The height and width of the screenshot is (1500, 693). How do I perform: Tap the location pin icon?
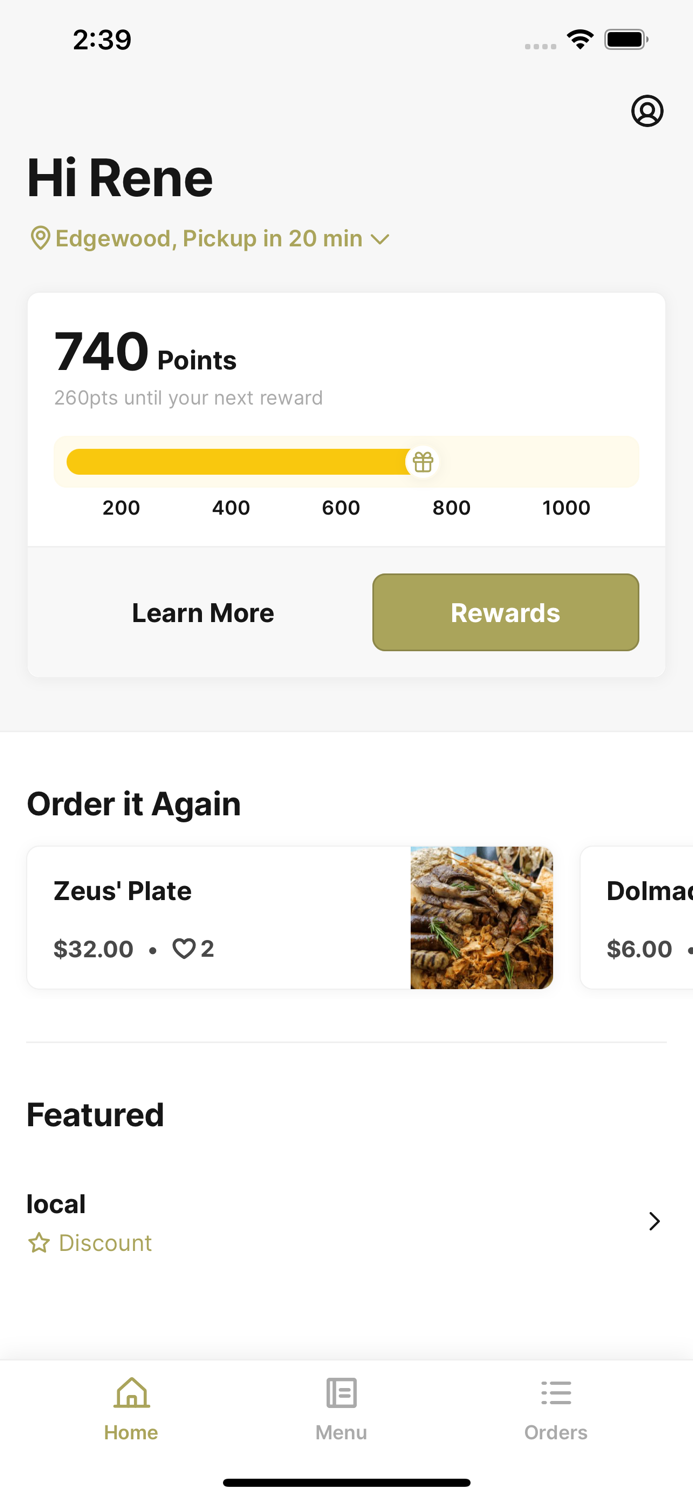point(40,238)
